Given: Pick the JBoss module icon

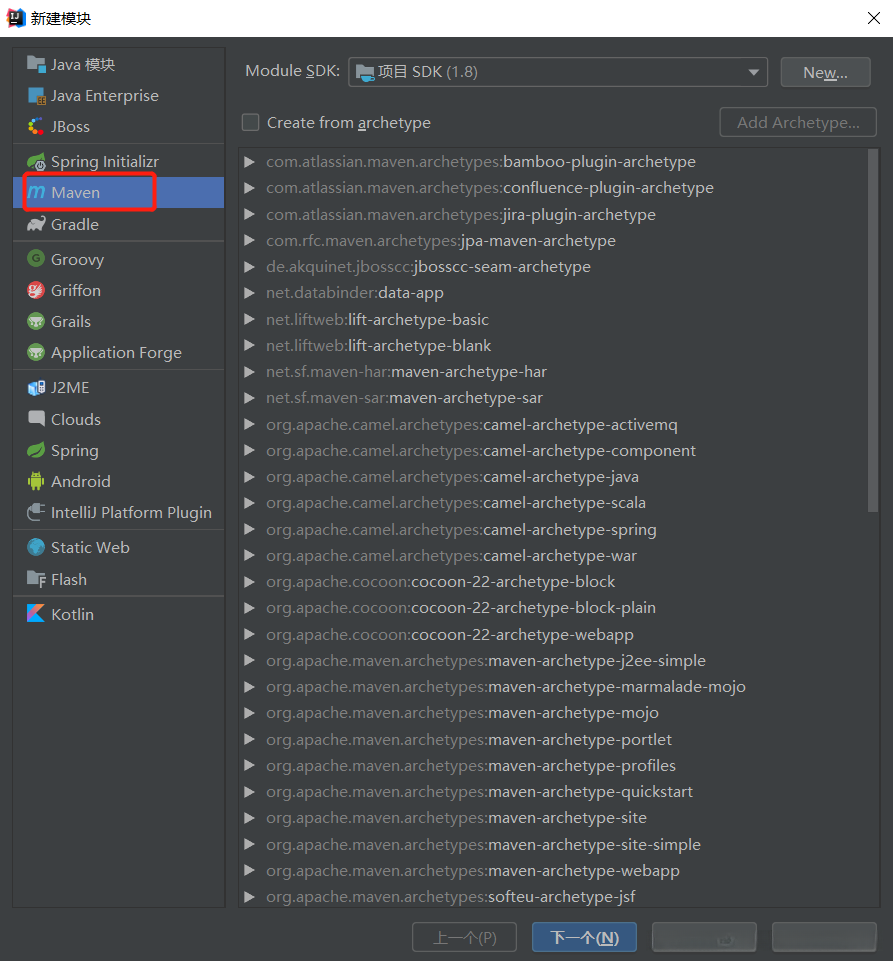Looking at the screenshot, I should 37,127.
